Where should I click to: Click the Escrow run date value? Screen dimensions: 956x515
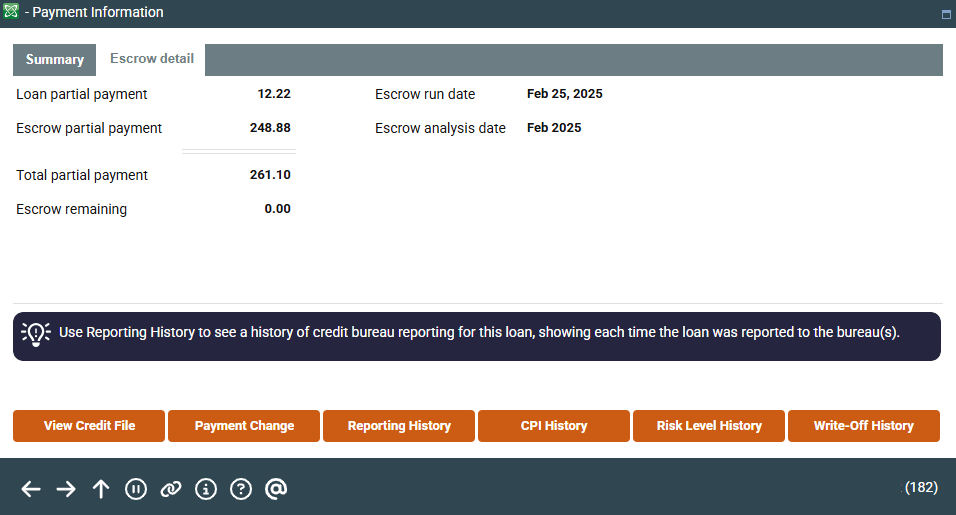[x=564, y=94]
